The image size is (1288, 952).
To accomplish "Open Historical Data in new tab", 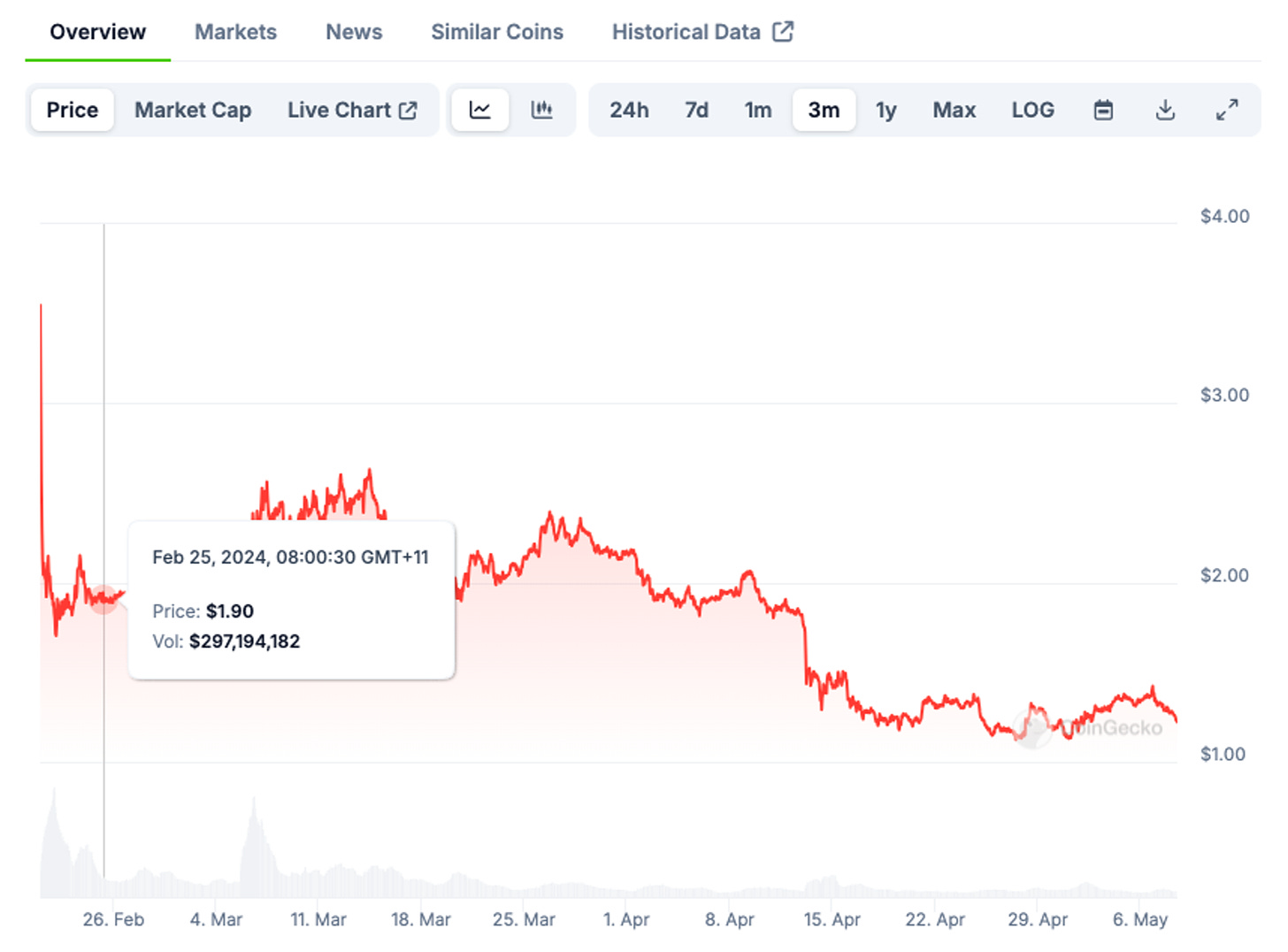I will point(702,32).
